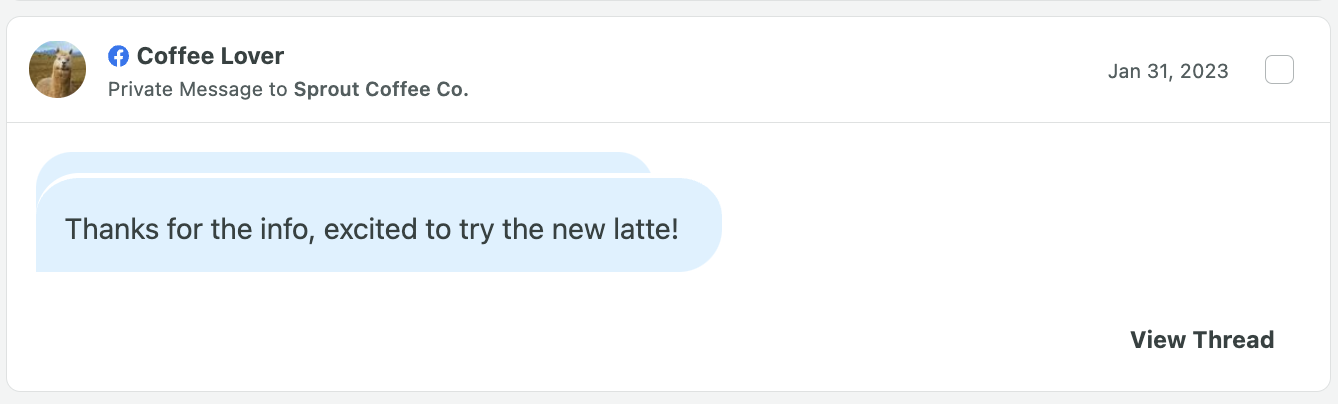Click the Coffee Lover sender name
Image resolution: width=1338 pixels, height=404 pixels.
click(x=210, y=56)
